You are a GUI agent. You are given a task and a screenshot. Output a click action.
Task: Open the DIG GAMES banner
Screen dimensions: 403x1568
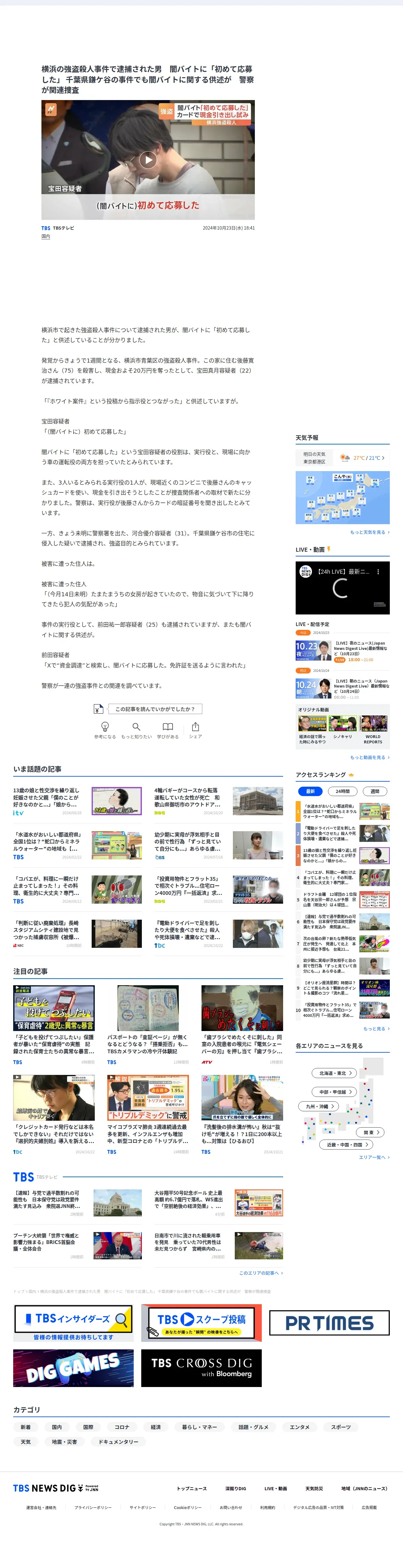73,1368
